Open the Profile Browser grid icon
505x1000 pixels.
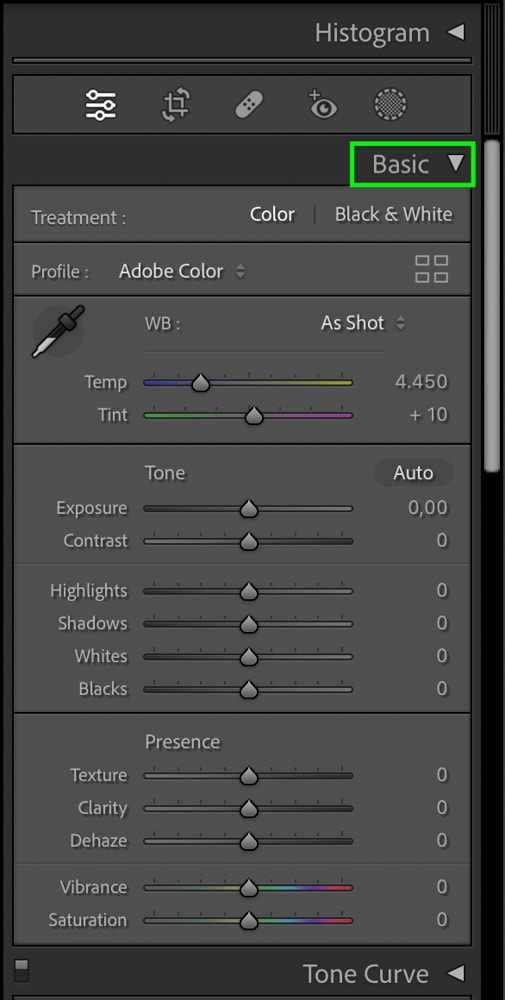(x=432, y=269)
